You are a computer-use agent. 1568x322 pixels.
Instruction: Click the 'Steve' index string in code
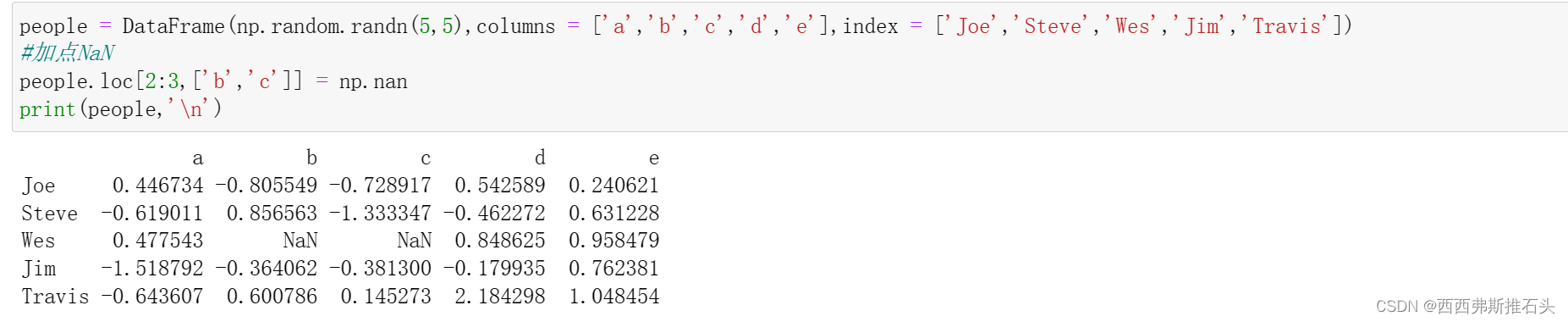[1054, 26]
